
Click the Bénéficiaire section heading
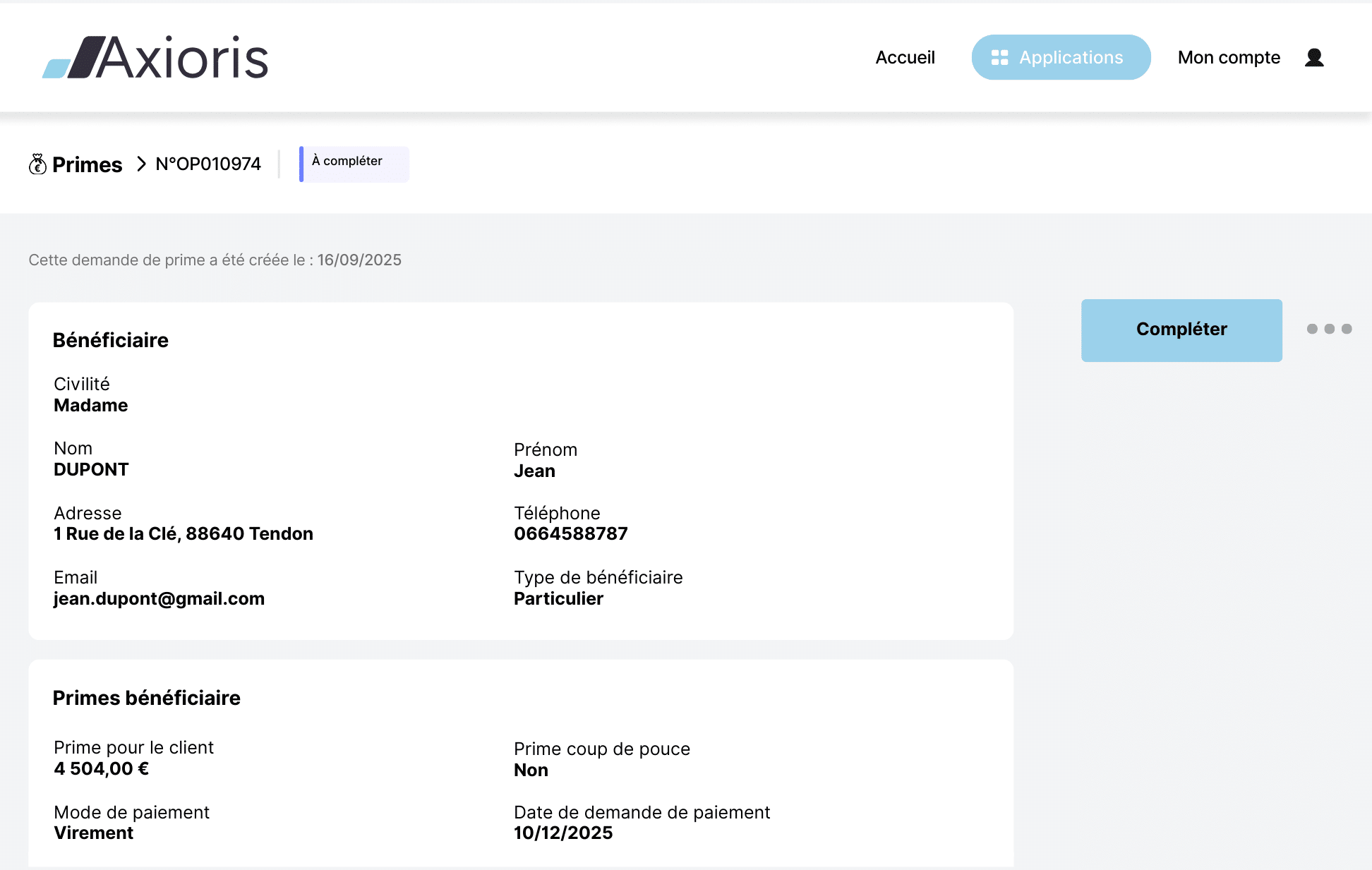(x=111, y=340)
